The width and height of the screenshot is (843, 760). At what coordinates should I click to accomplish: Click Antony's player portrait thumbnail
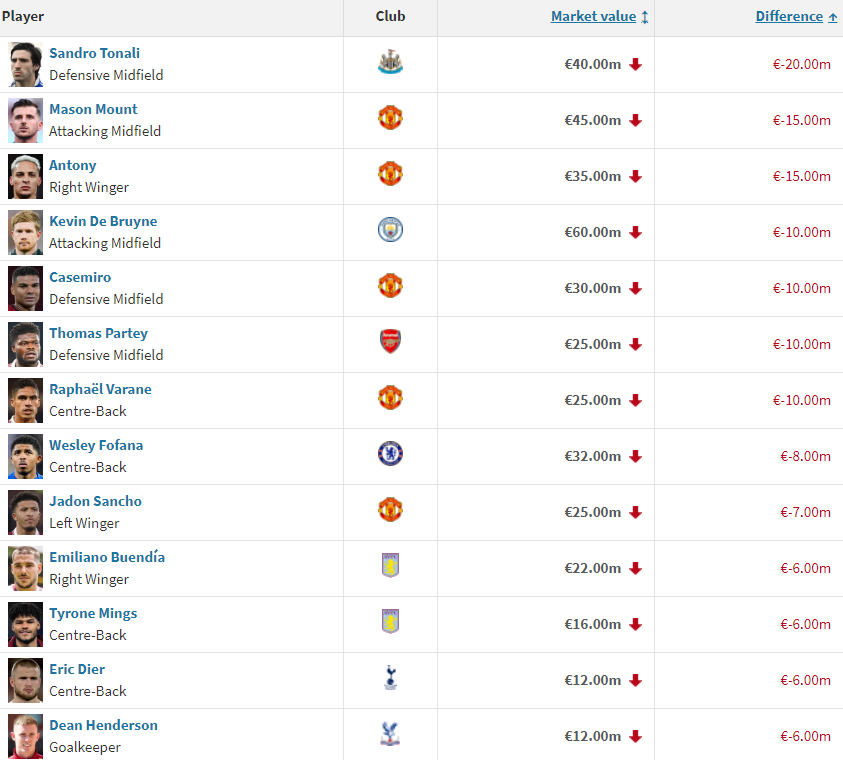tap(25, 176)
